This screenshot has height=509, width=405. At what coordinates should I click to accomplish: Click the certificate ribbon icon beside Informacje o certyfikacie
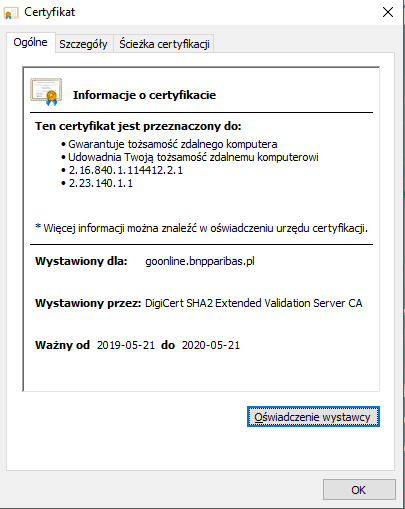click(x=46, y=92)
